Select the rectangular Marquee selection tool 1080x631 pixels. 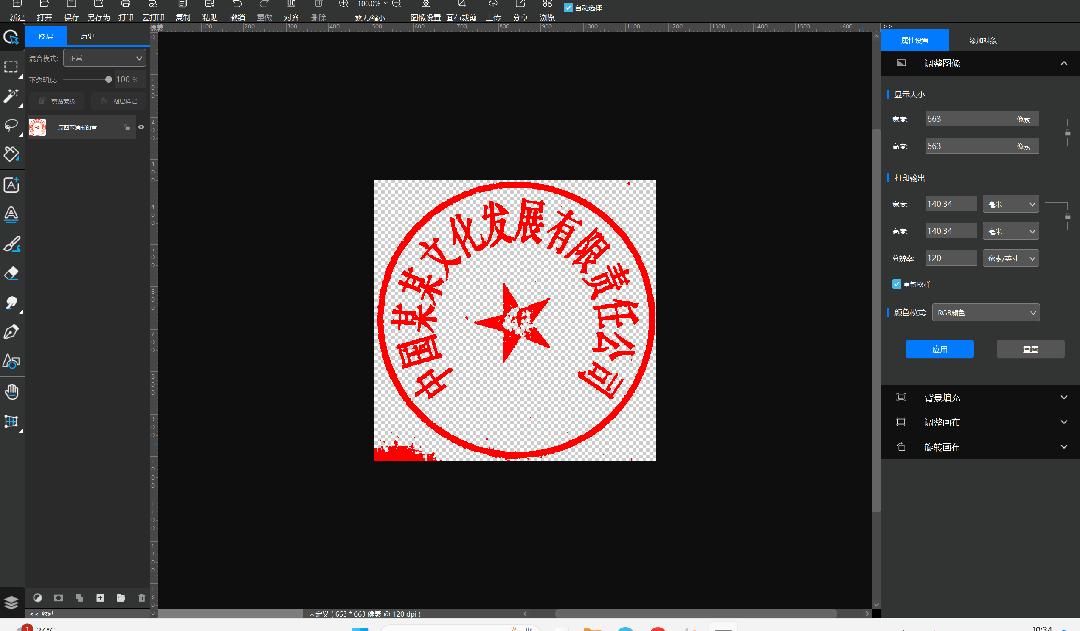point(12,66)
